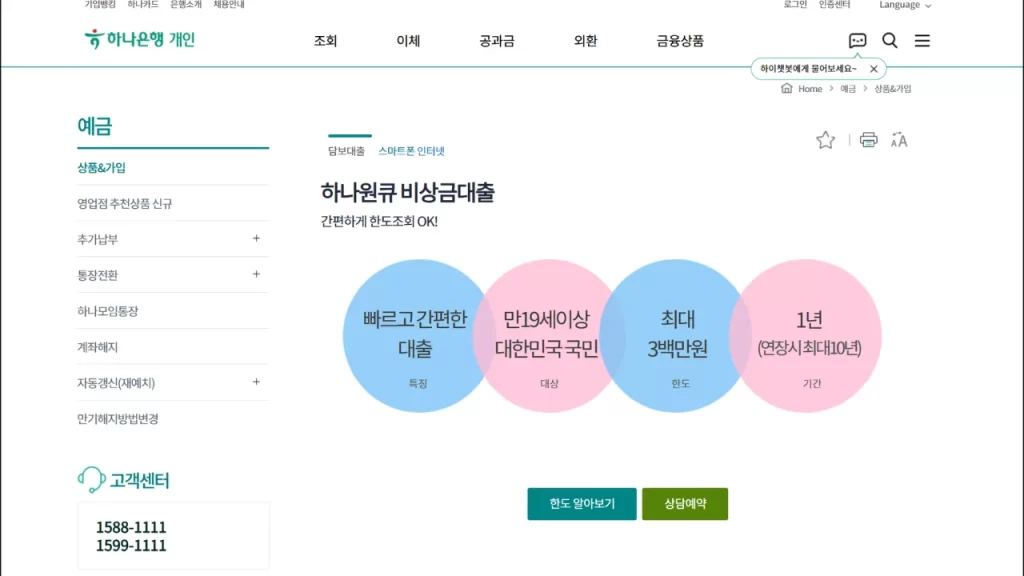The height and width of the screenshot is (576, 1024).
Task: Click the search magnifier icon
Action: 889,40
